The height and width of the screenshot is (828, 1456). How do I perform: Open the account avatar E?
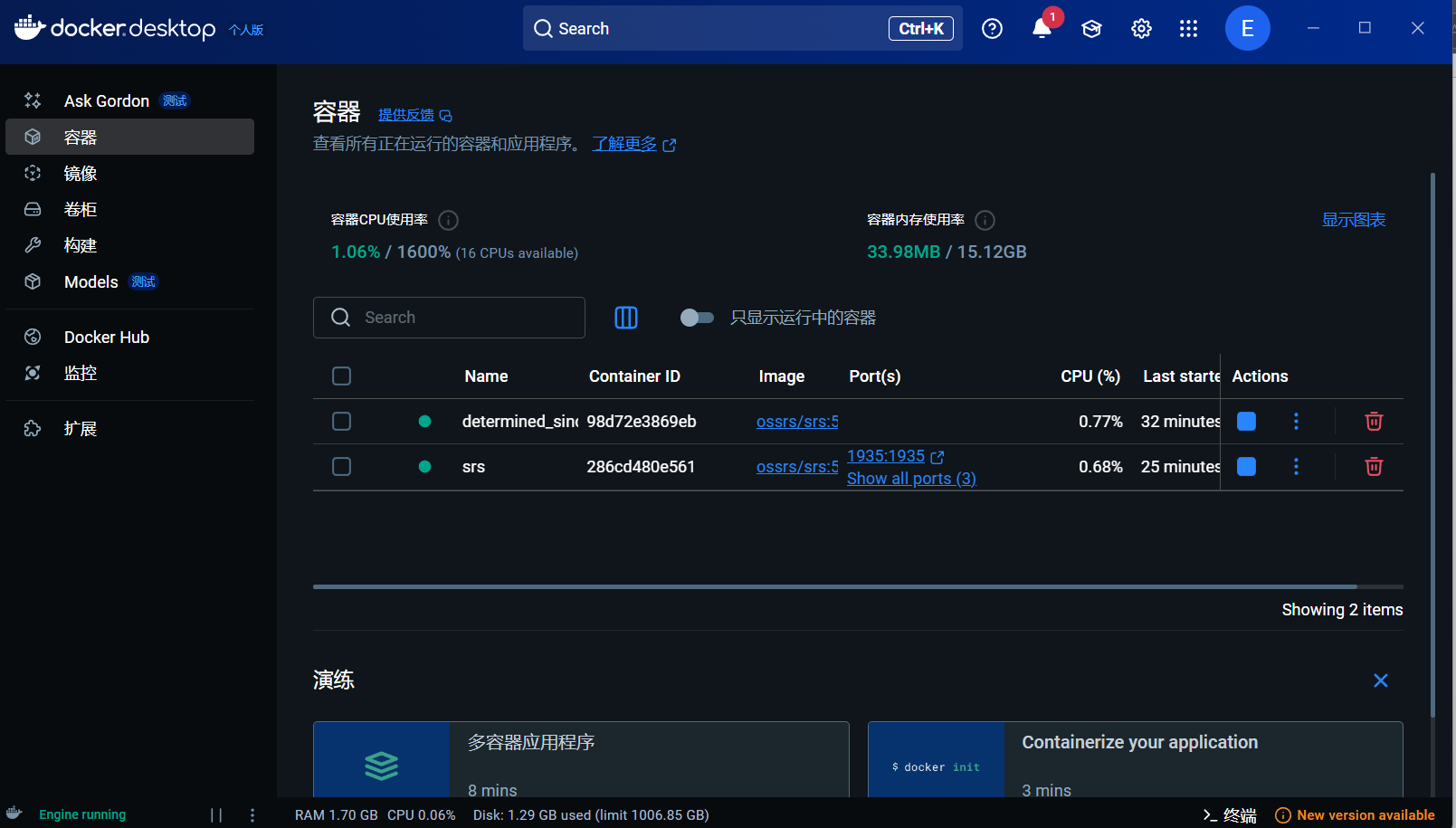click(x=1247, y=28)
